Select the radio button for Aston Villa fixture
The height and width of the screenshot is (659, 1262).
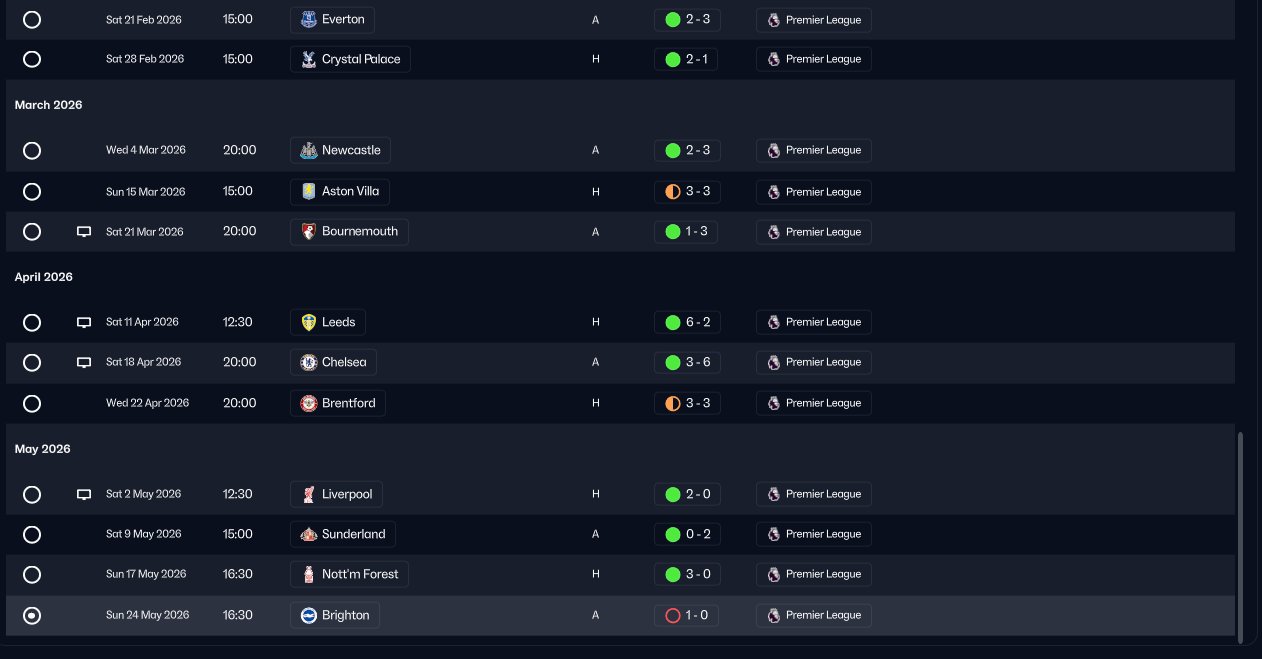pos(32,191)
